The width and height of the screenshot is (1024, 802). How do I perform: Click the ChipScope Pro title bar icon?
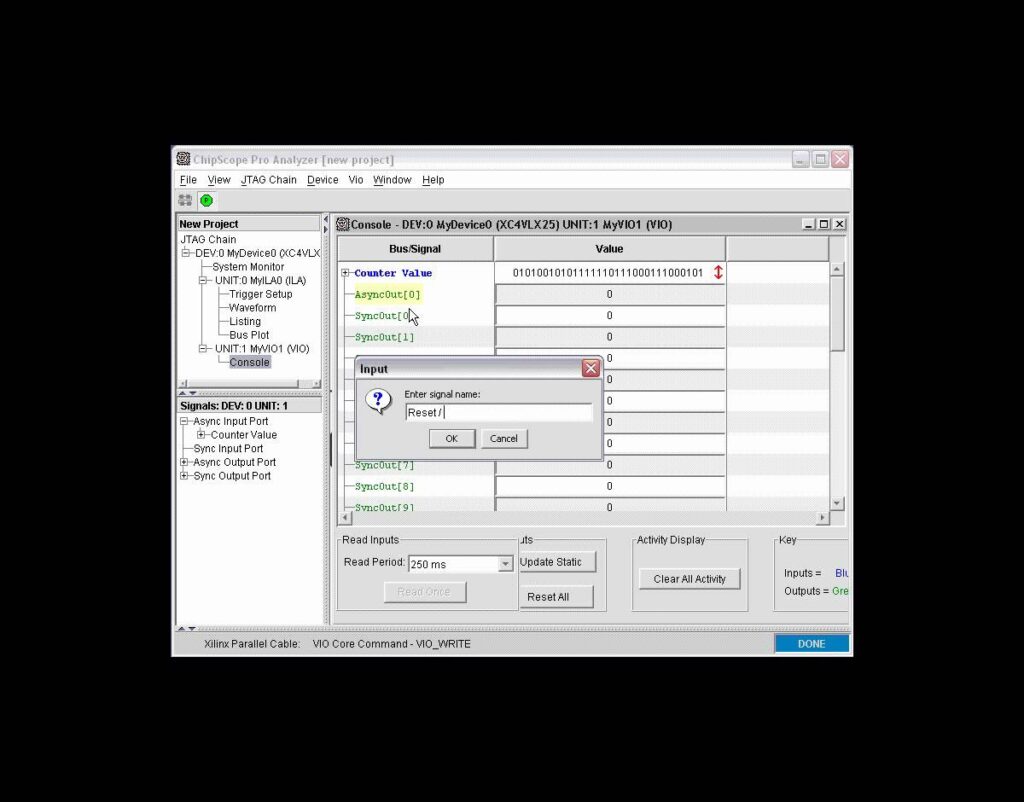pyautogui.click(x=182, y=159)
